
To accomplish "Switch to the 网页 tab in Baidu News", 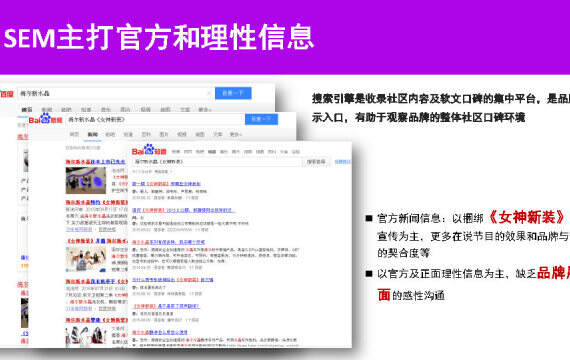I will [74, 134].
